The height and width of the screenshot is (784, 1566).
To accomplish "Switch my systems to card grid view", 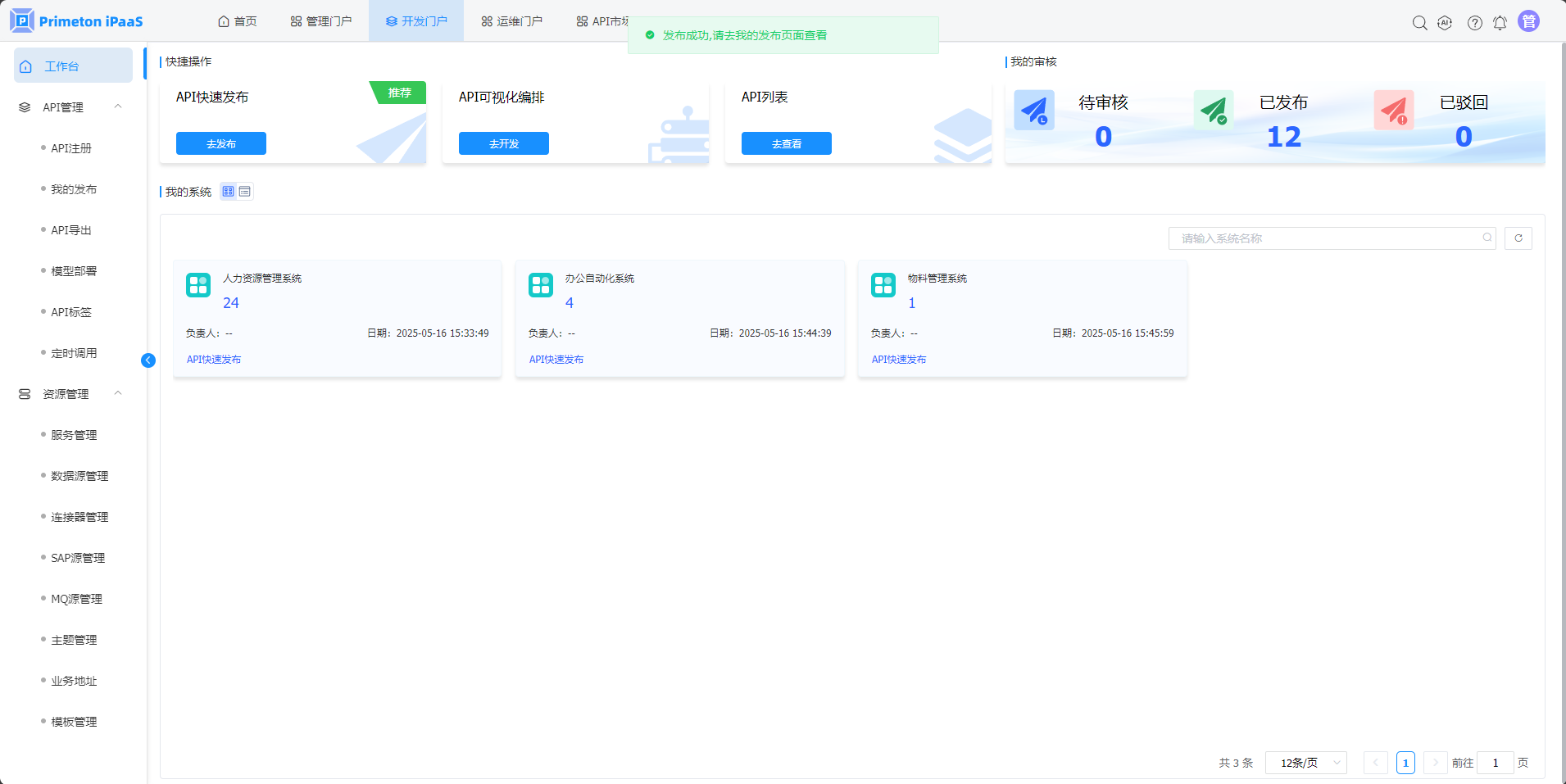I will click(229, 192).
